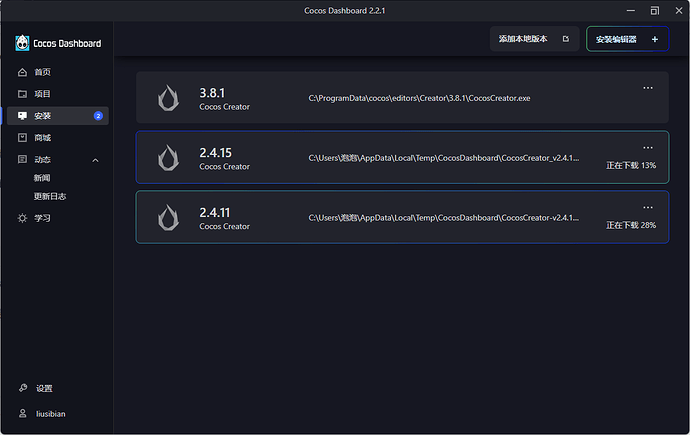Image resolution: width=690 pixels, height=435 pixels.
Task: Click the CocosCreator-v2.4.1... temp path for 2.4.11
Action: coord(444,218)
